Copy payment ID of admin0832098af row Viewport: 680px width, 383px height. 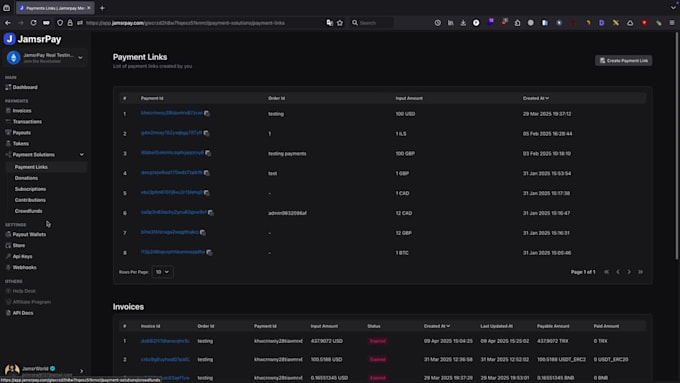pos(211,213)
